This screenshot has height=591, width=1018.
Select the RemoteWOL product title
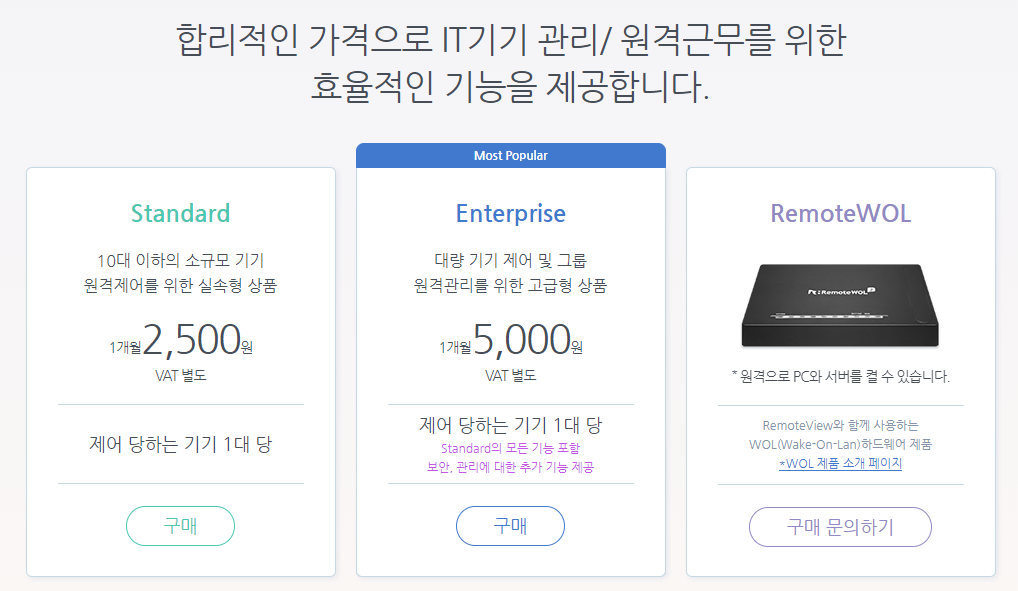click(840, 213)
